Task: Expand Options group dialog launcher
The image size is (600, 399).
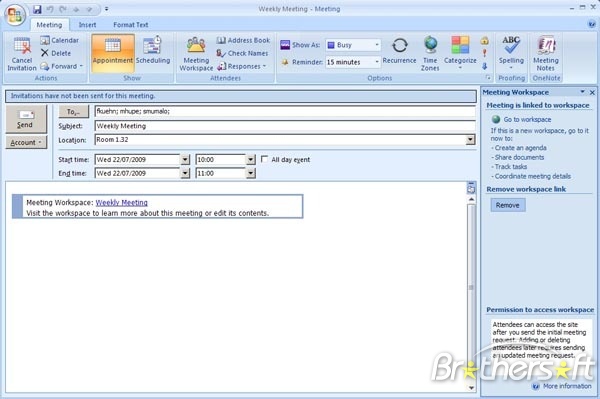Action: 488,77
